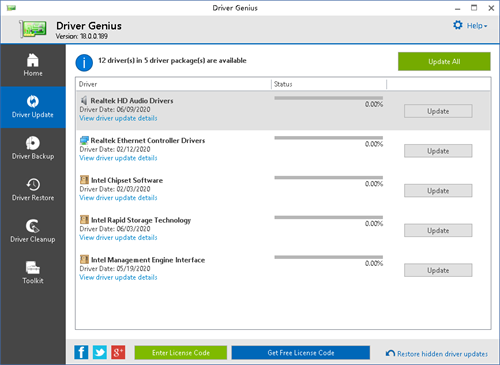Click the Intel Chipset Software progress bar

pyautogui.click(x=329, y=178)
